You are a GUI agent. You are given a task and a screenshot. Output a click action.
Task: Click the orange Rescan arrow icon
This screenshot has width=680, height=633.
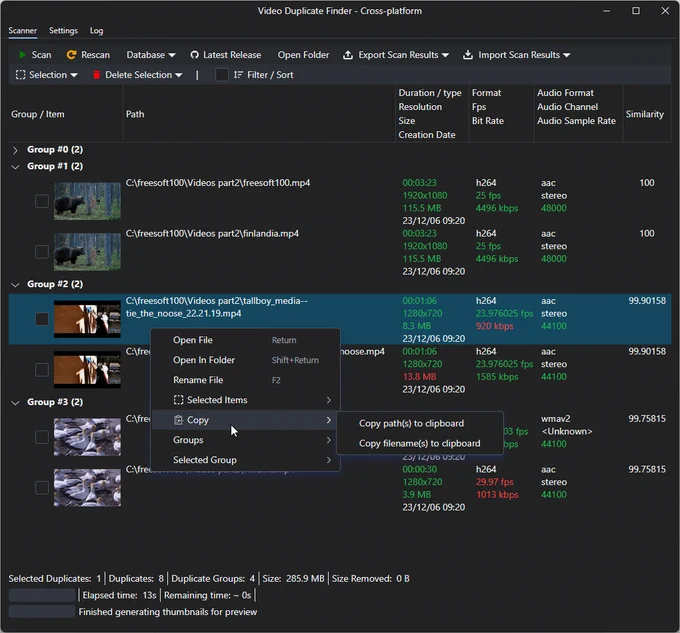[x=71, y=55]
